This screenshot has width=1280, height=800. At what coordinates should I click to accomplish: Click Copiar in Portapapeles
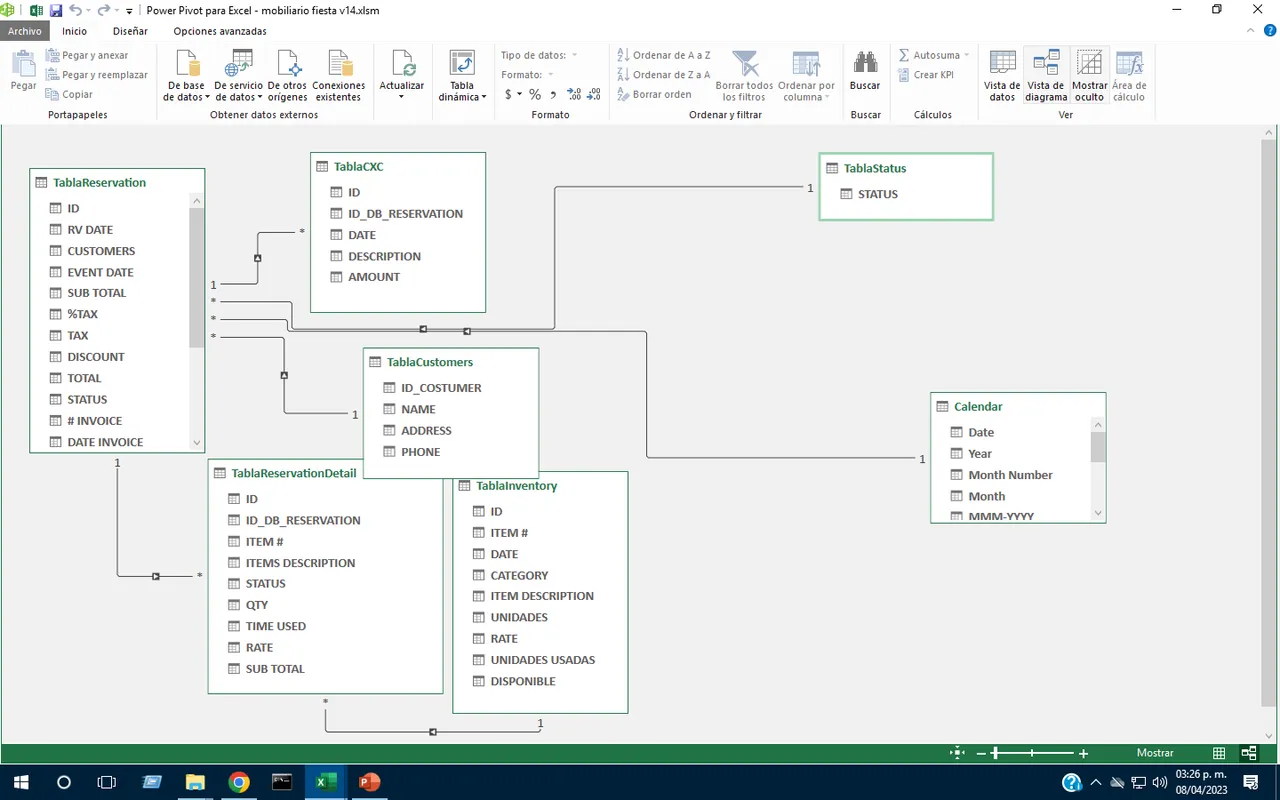coord(69,94)
